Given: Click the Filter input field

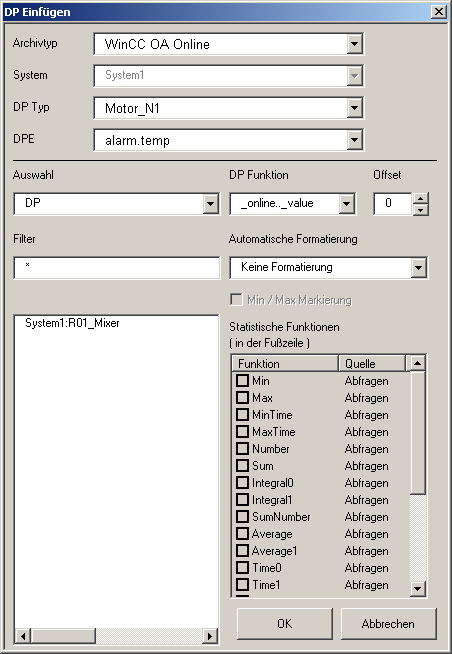Looking at the screenshot, I should [x=117, y=268].
